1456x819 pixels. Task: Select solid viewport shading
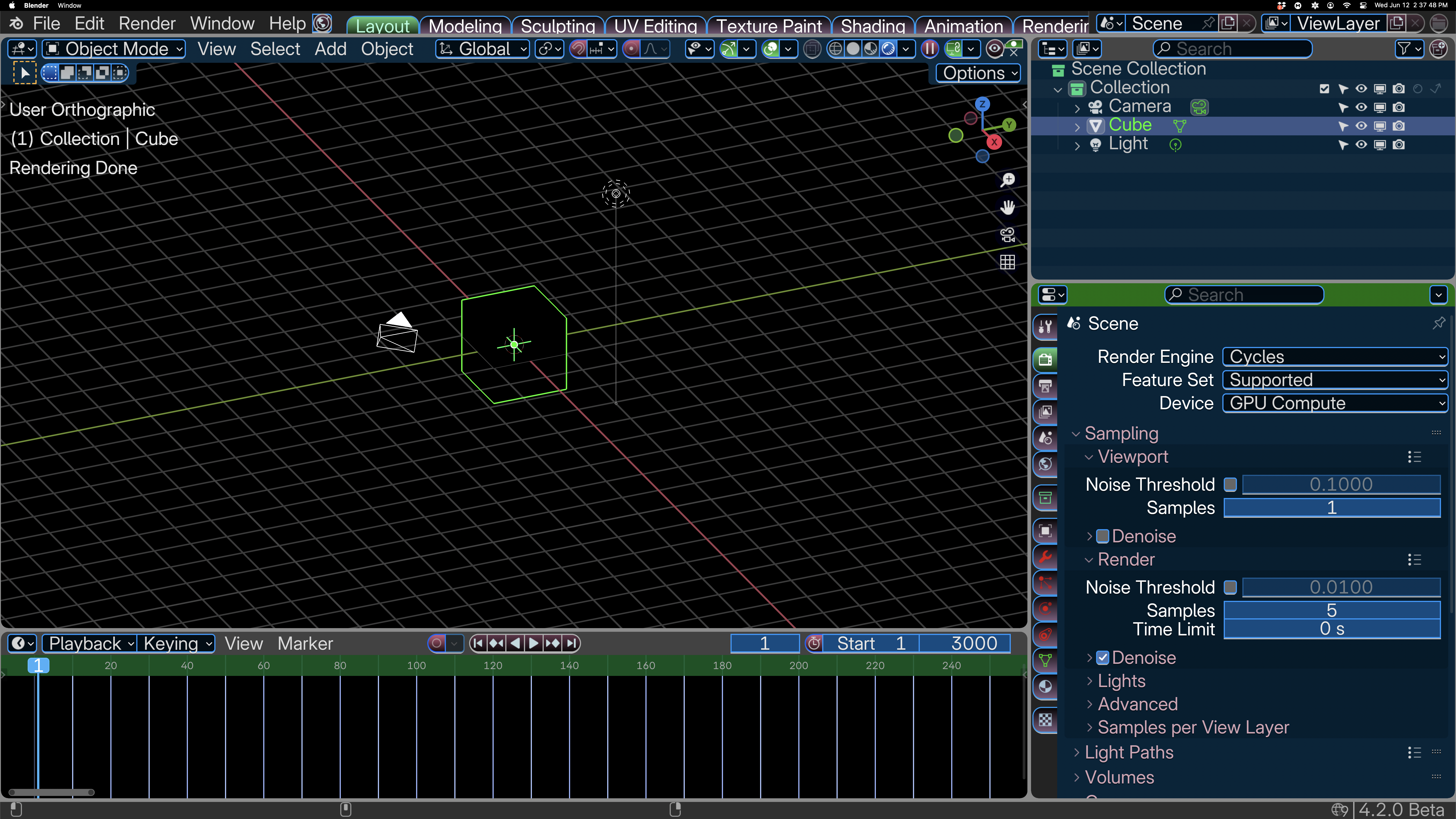pos(853,49)
